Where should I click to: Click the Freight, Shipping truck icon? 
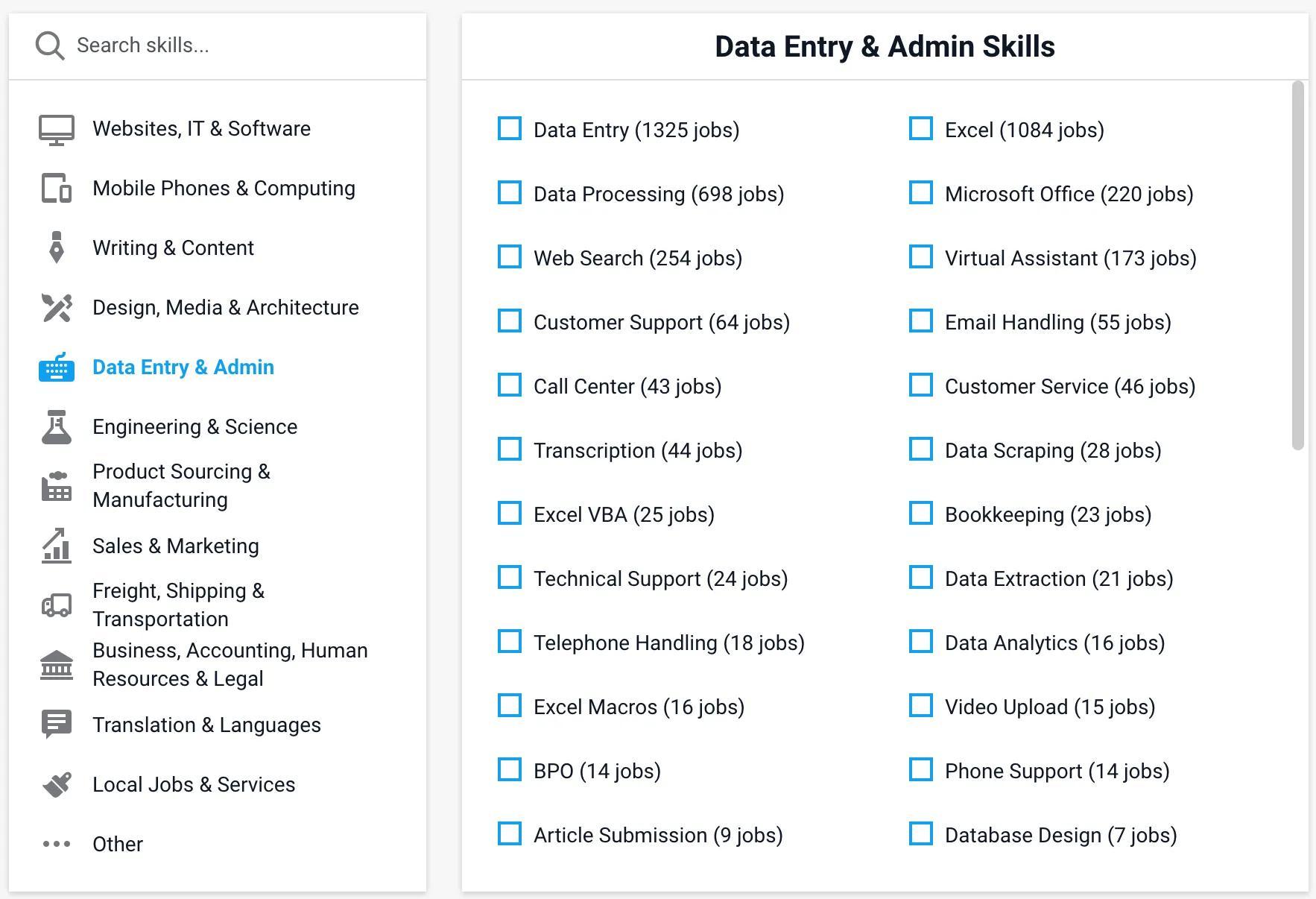pos(57,605)
